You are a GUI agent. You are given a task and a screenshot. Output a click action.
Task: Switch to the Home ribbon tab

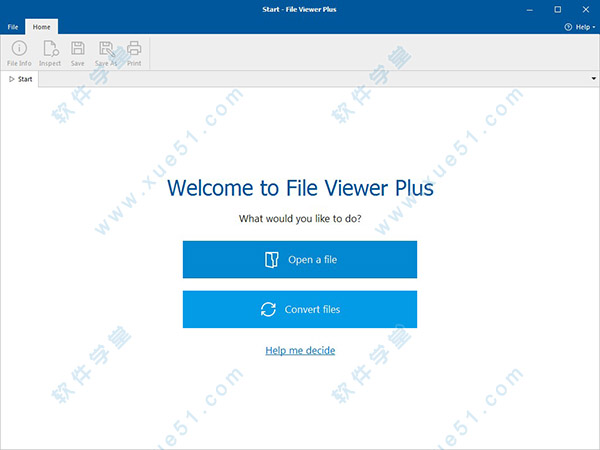coord(42,27)
